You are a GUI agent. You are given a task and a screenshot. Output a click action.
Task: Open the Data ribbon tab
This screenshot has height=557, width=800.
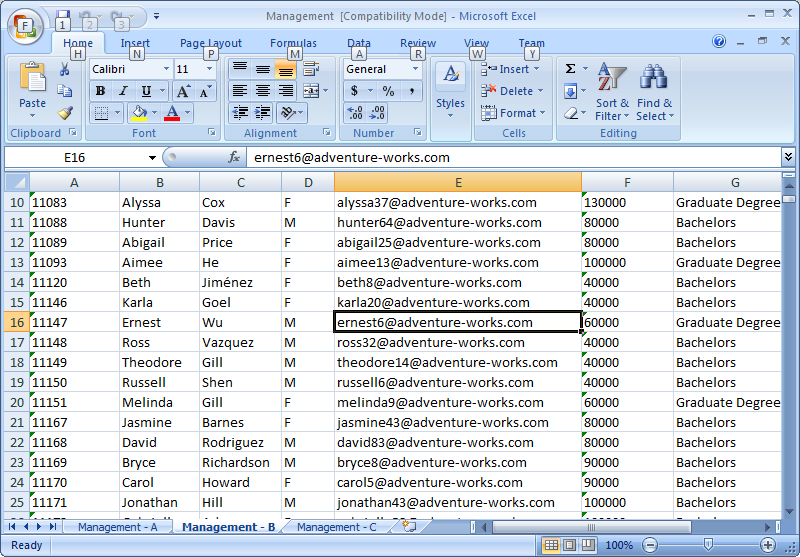[359, 43]
